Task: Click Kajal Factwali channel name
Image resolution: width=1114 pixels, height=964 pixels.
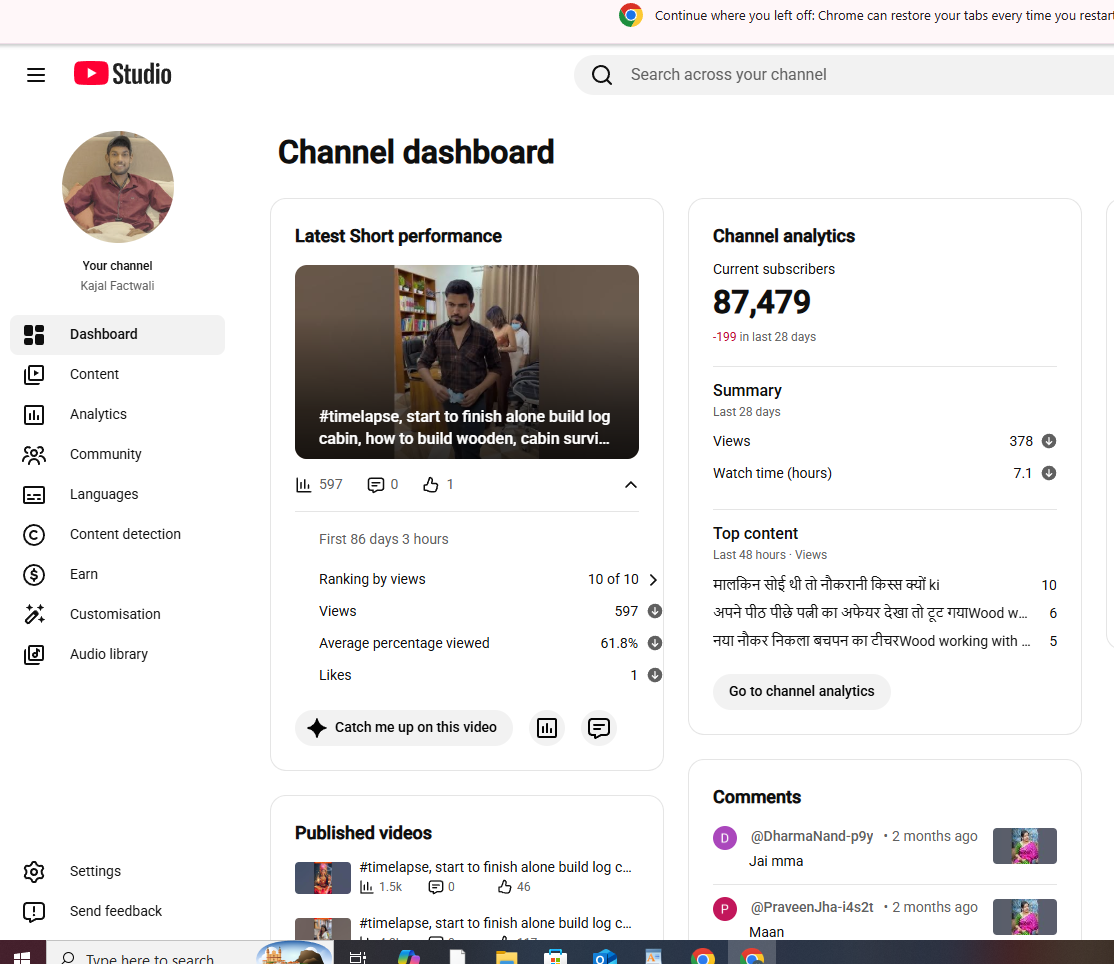Action: tap(117, 286)
